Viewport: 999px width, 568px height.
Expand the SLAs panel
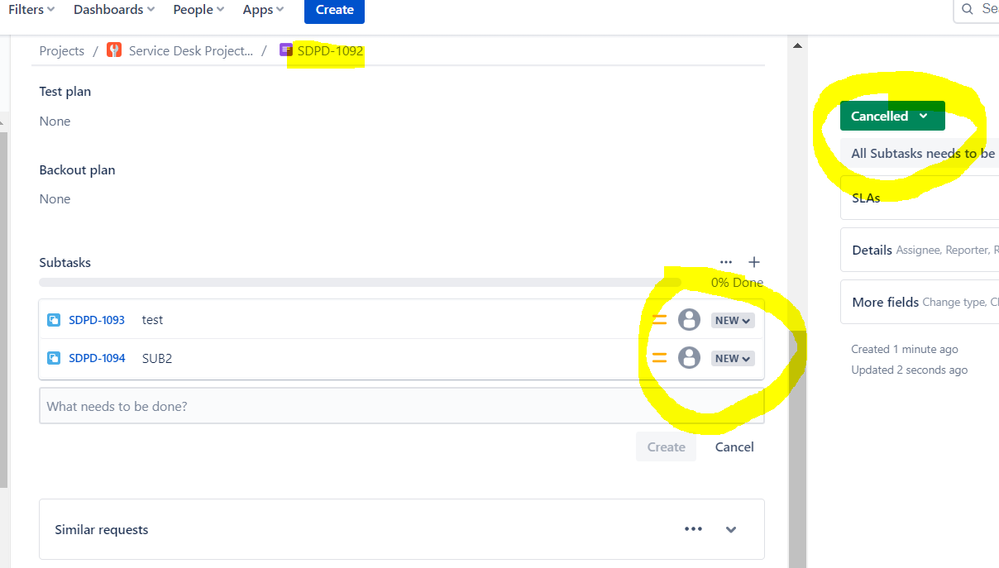click(919, 198)
